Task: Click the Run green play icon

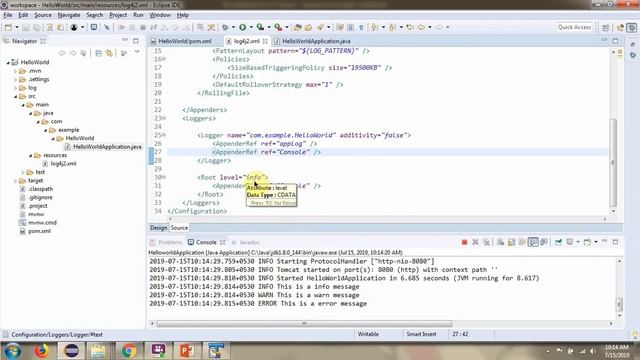Action: click(x=243, y=27)
